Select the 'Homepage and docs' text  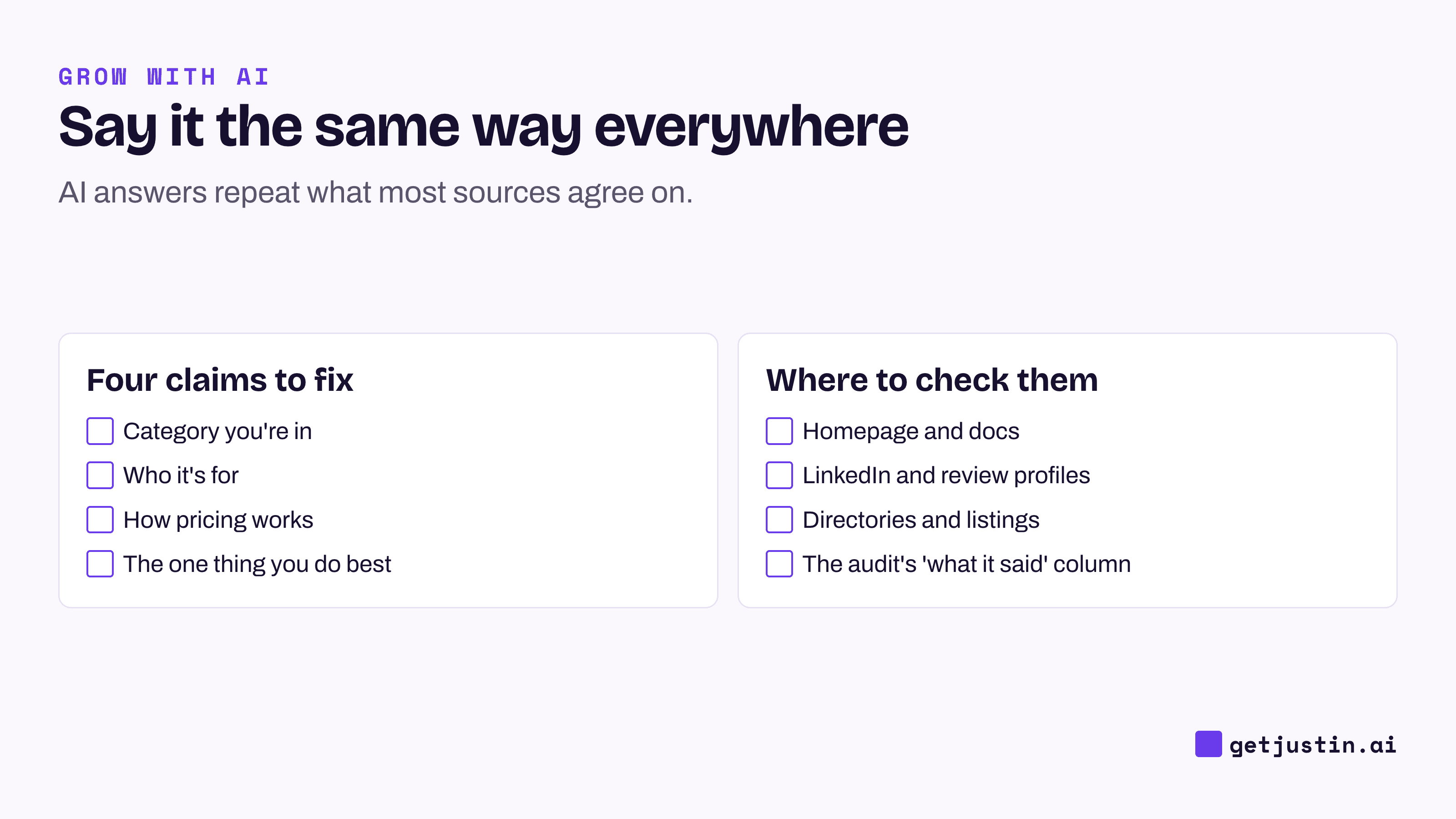click(911, 432)
